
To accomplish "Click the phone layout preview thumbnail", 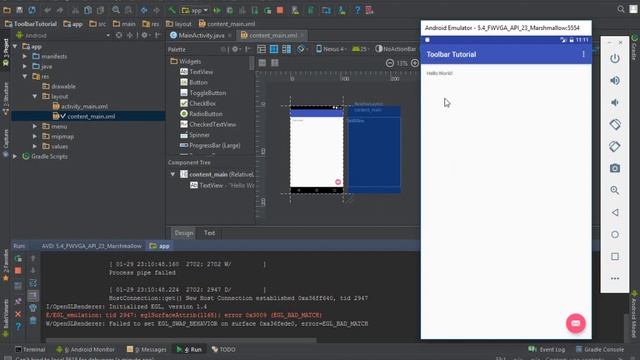I will point(316,149).
